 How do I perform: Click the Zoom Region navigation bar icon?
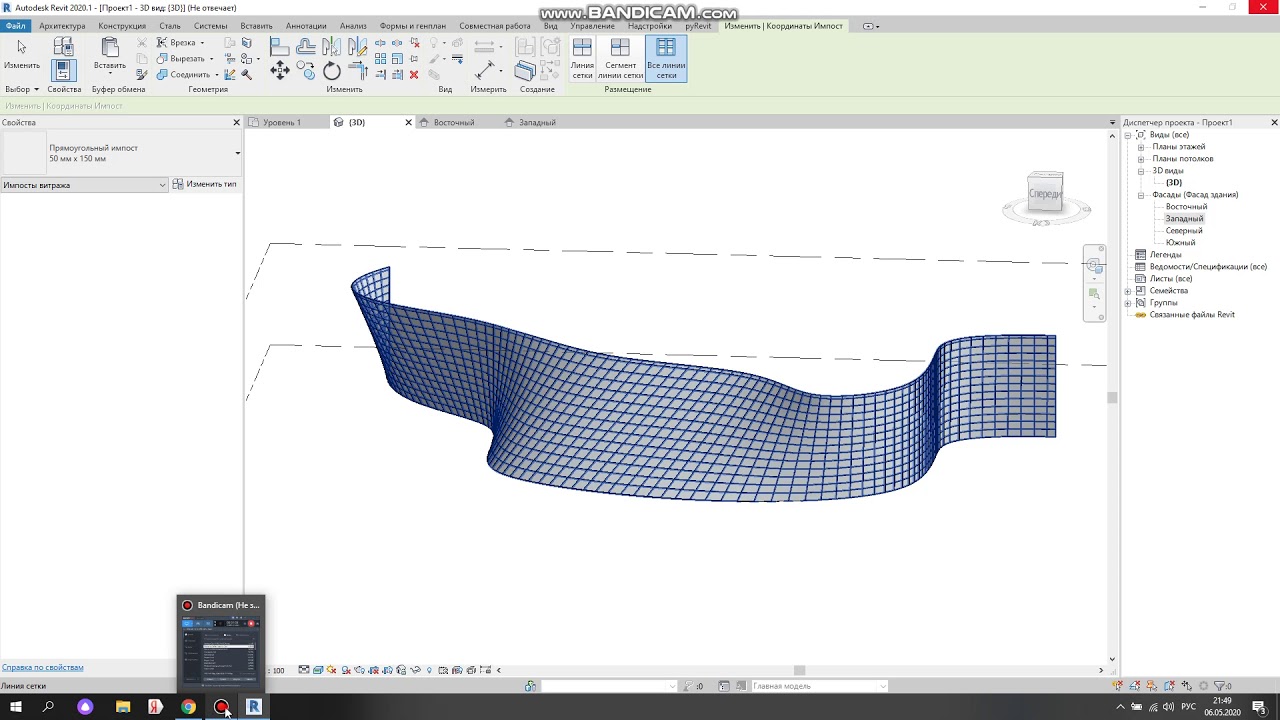coord(1094,295)
